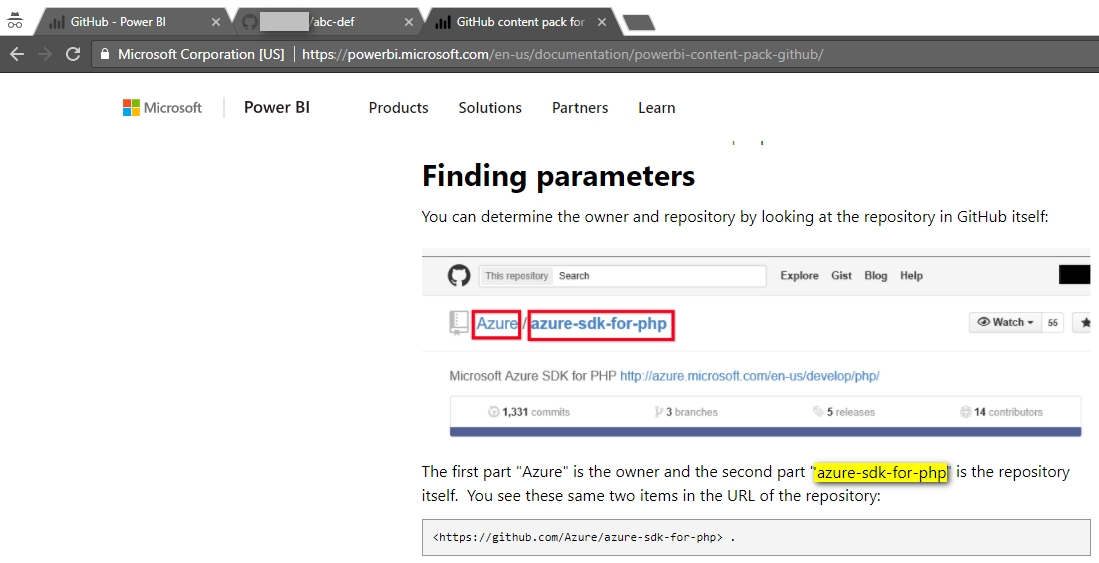Click the Power BI brand link
Screen dimensions: 1099x563
(277, 107)
